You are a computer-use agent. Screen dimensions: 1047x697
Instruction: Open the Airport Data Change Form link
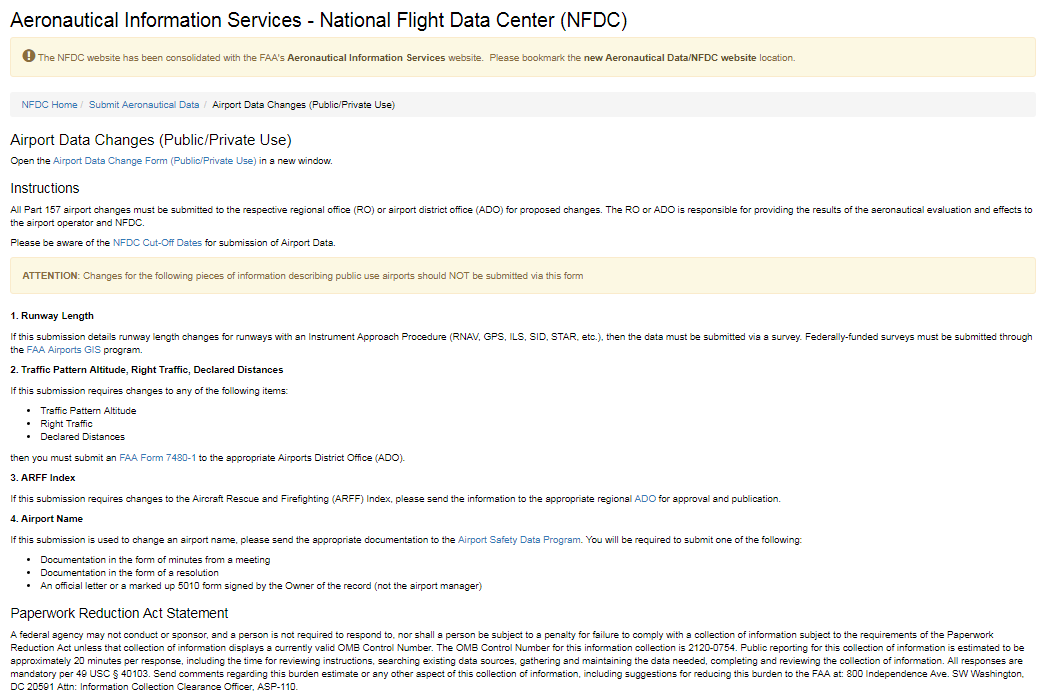[x=155, y=160]
